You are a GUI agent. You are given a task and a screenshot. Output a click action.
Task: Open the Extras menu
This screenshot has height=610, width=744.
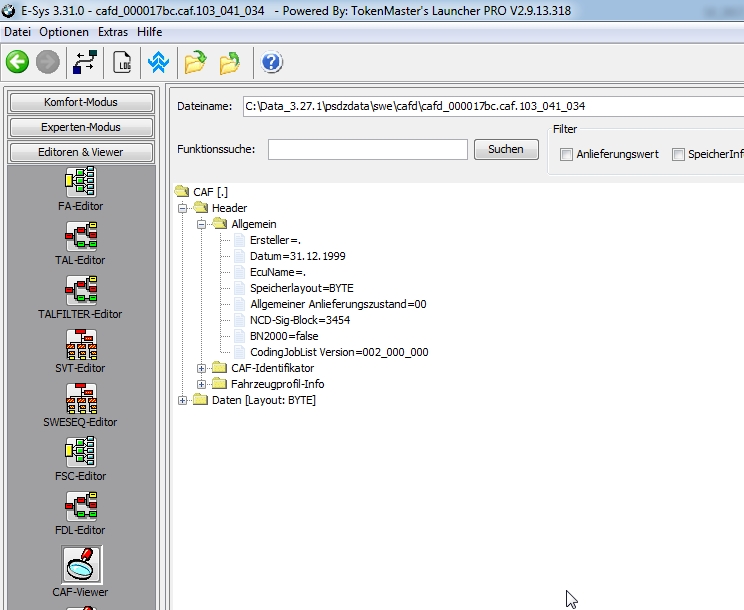113,32
